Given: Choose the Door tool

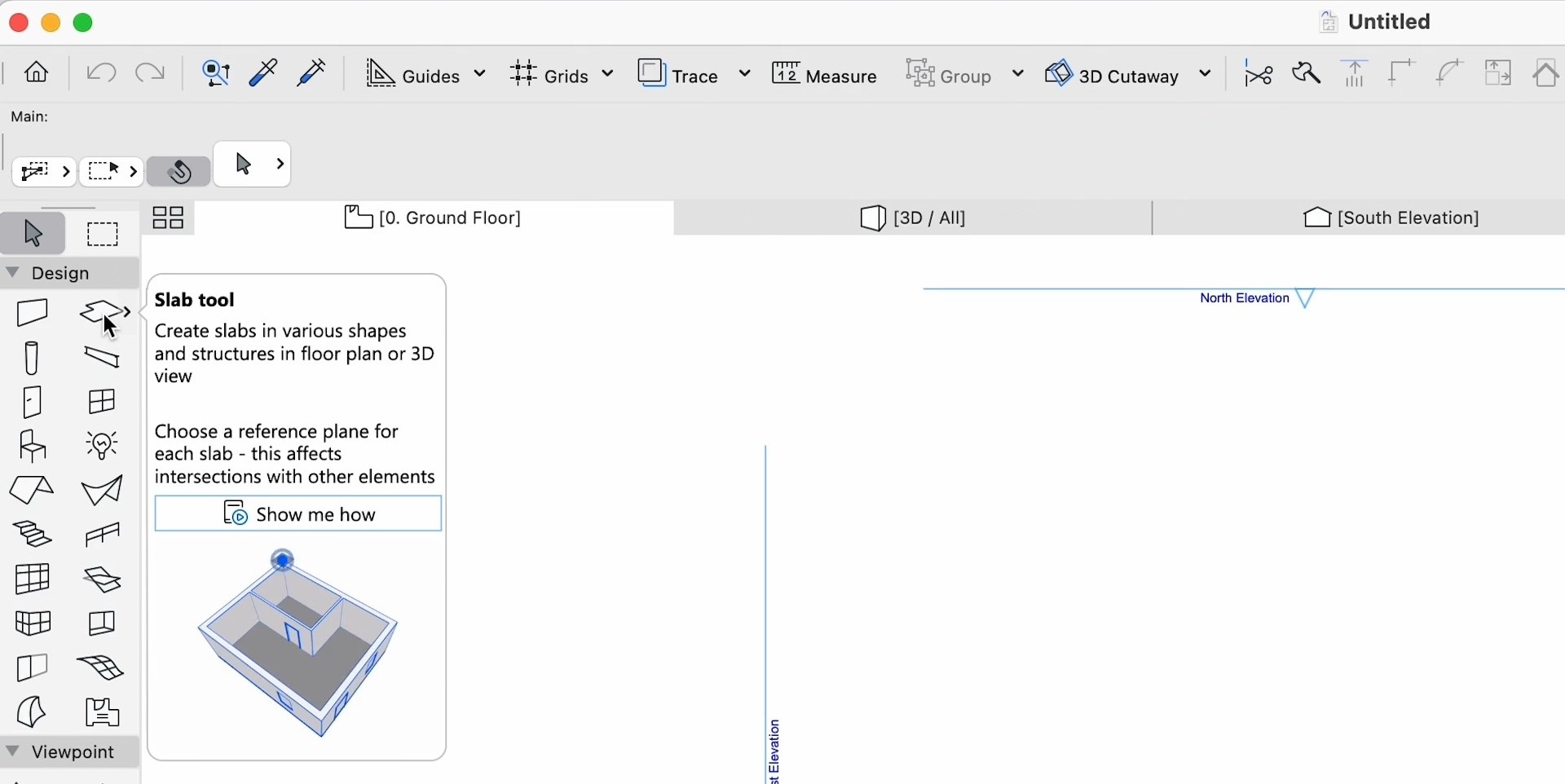Looking at the screenshot, I should click(x=33, y=403).
